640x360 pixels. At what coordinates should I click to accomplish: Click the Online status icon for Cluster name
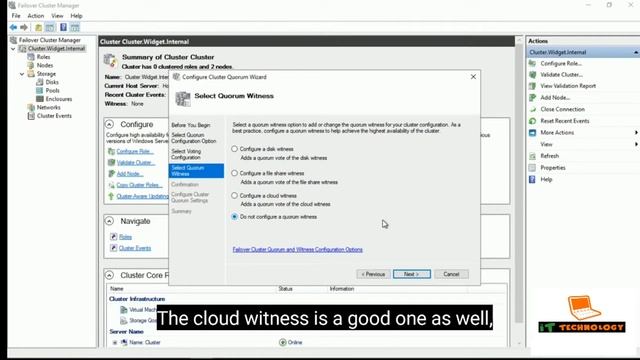coord(282,342)
